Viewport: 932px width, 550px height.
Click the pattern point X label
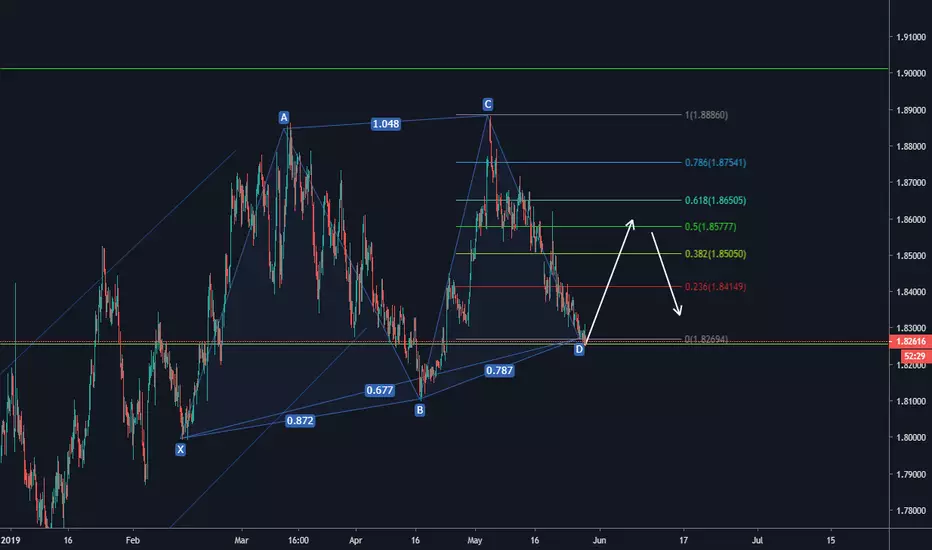180,450
